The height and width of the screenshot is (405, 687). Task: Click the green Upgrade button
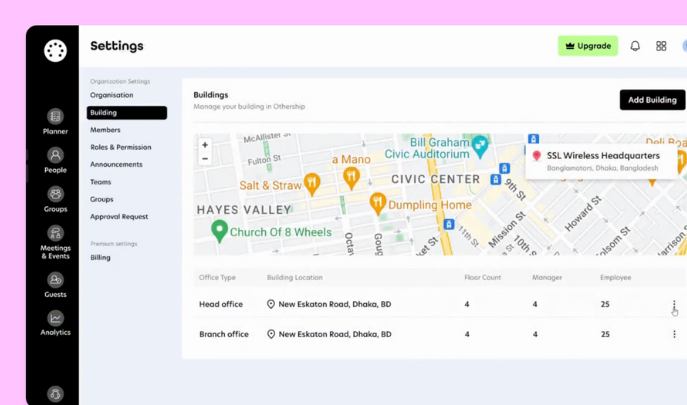588,46
